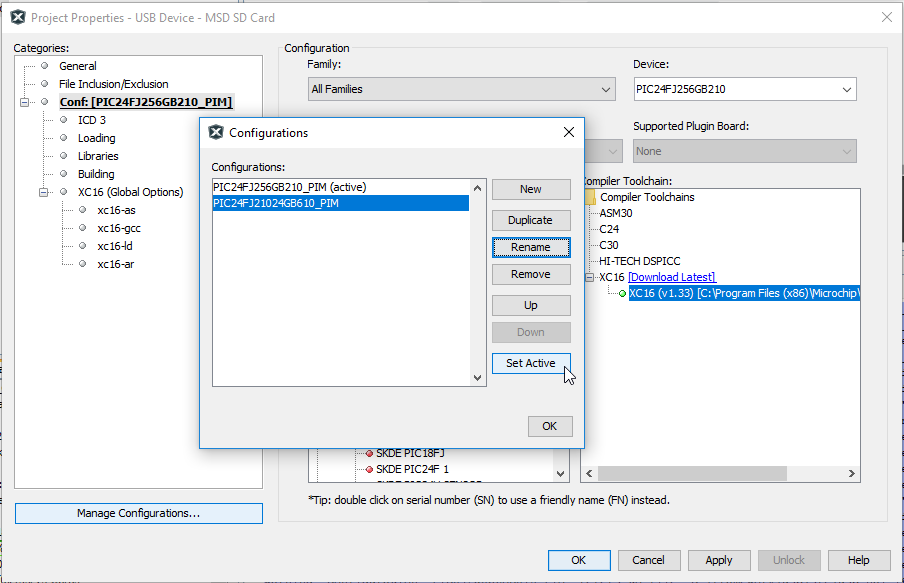Click the Duplicate configuration button

(x=531, y=220)
